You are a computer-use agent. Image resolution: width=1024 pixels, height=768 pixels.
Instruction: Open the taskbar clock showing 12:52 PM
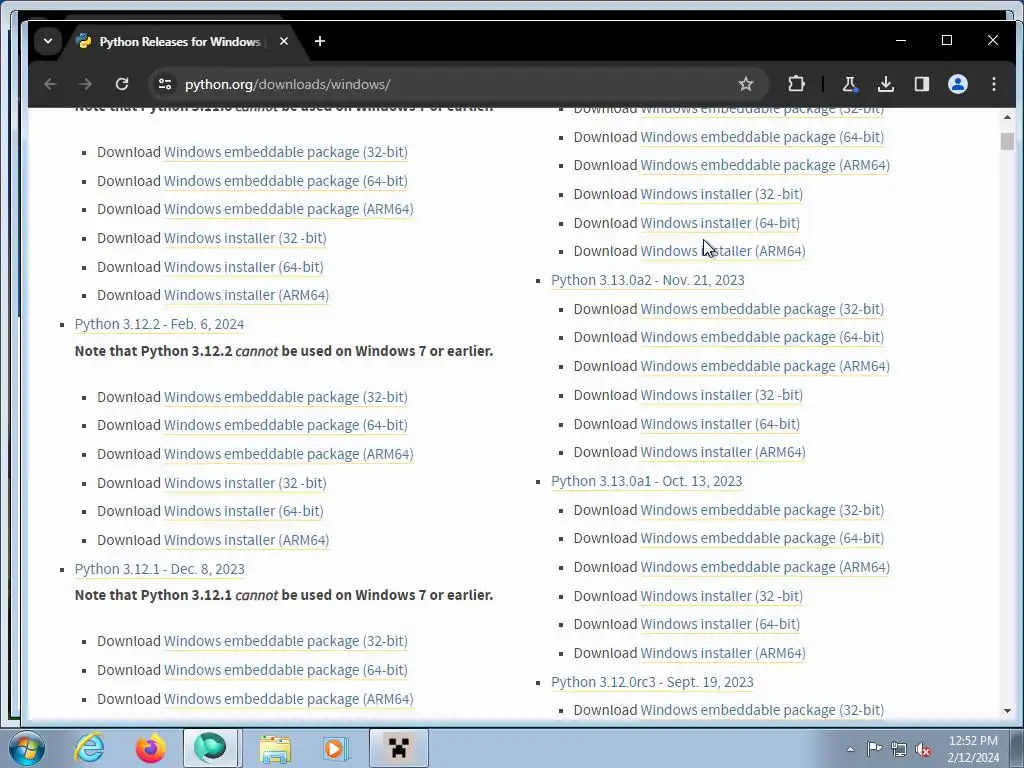pos(973,749)
